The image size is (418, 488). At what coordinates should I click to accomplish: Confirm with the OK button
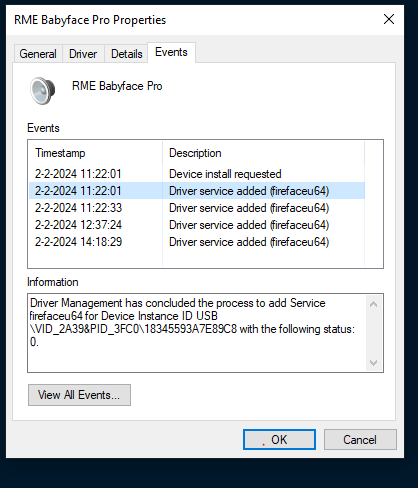click(279, 439)
